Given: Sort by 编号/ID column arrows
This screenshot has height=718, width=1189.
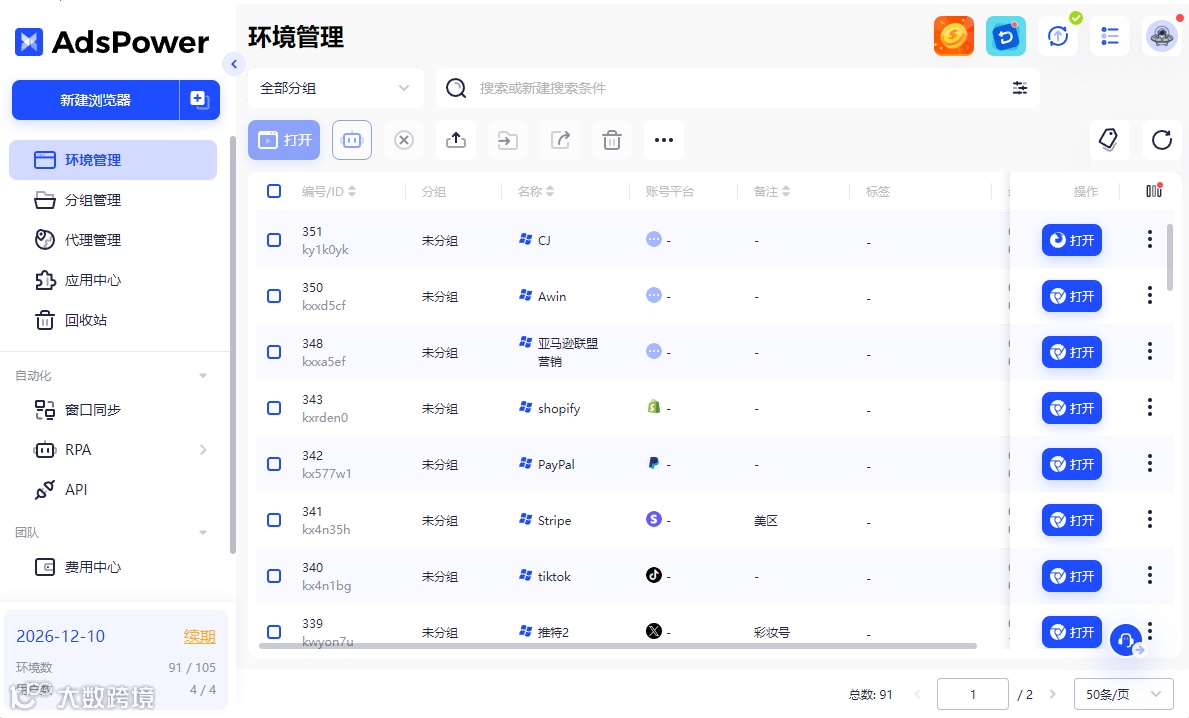Looking at the screenshot, I should [352, 191].
